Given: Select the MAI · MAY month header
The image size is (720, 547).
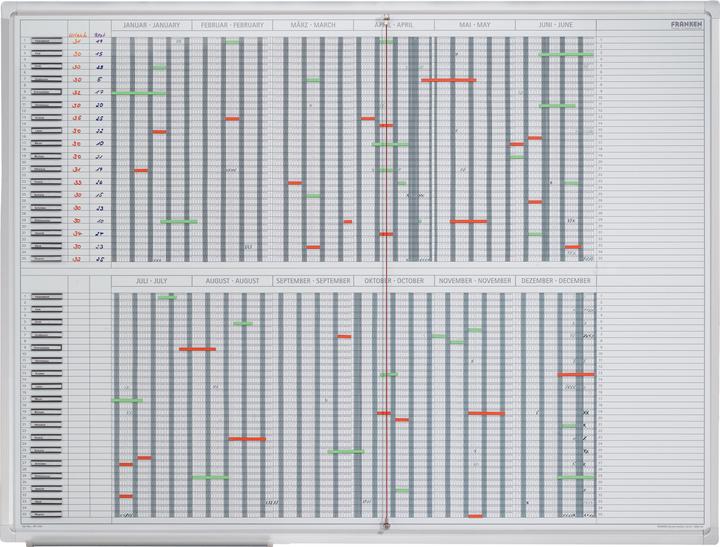Looking at the screenshot, I should point(475,25).
